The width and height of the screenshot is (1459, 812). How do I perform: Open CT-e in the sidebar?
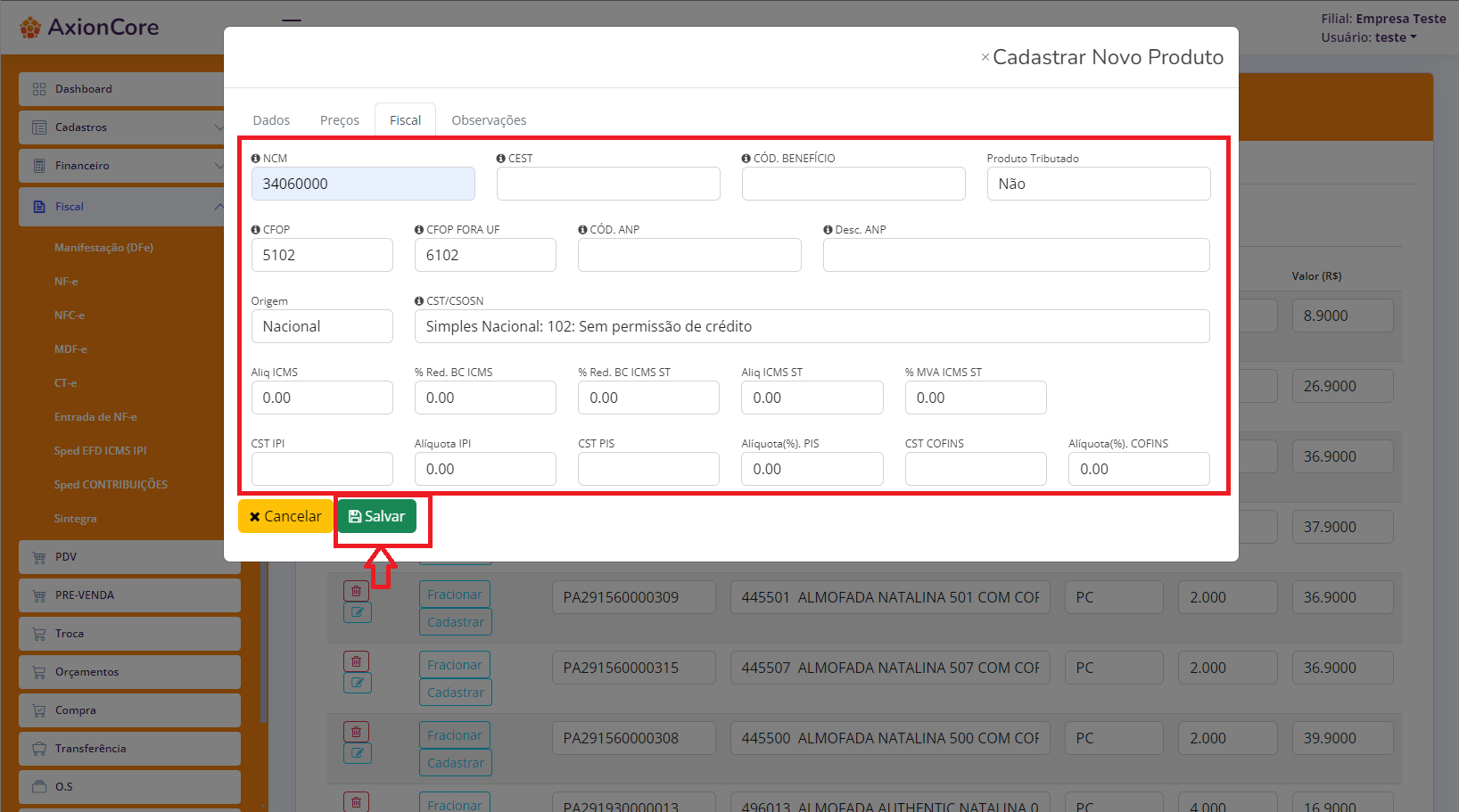tap(65, 383)
